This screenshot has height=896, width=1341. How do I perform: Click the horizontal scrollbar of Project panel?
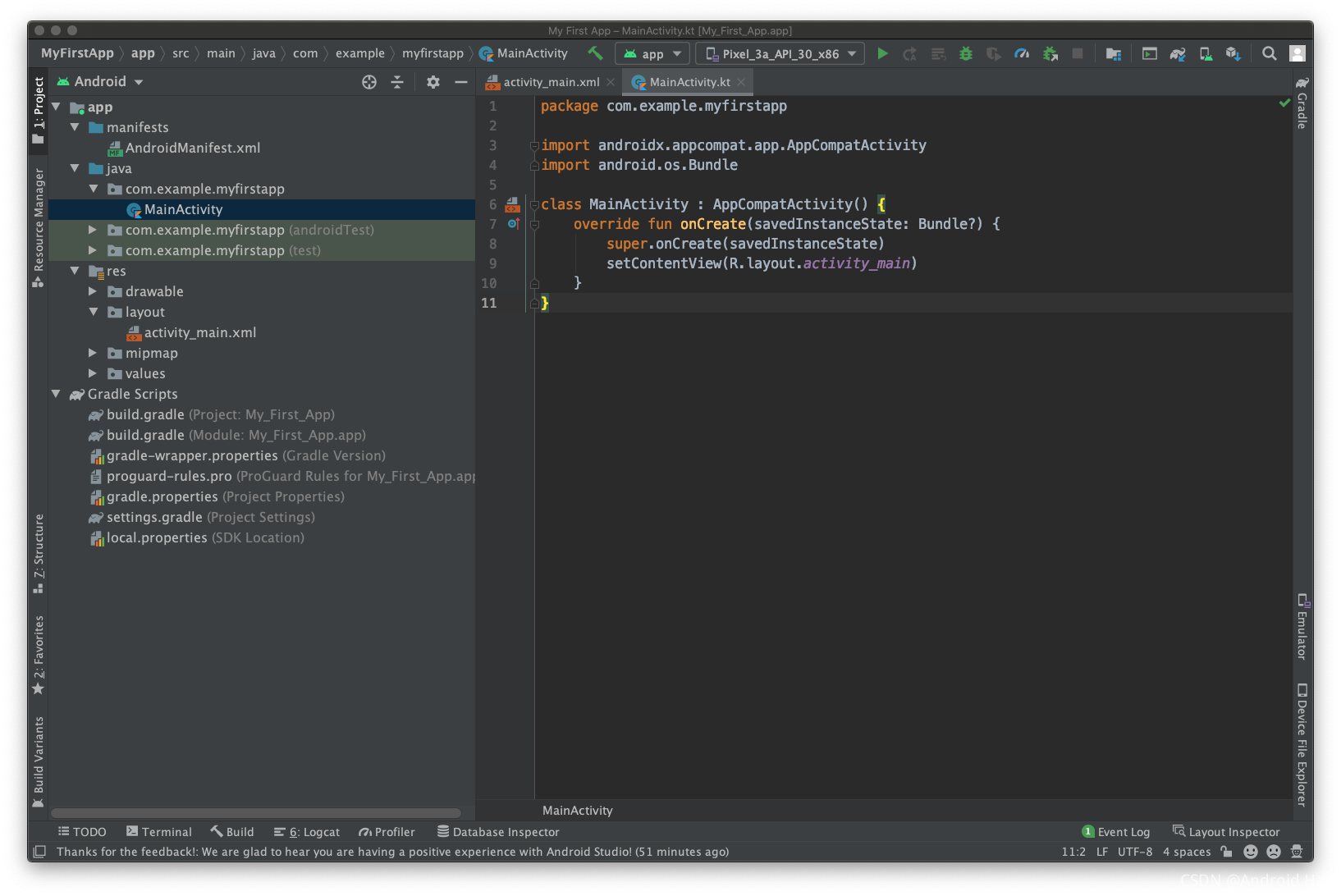click(x=256, y=813)
